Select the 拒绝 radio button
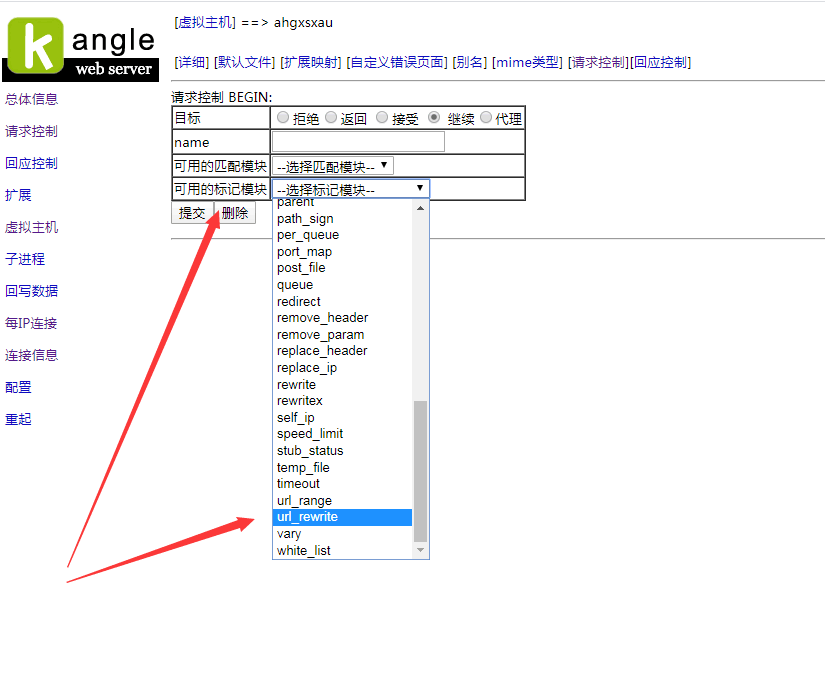825x673 pixels. [283, 118]
